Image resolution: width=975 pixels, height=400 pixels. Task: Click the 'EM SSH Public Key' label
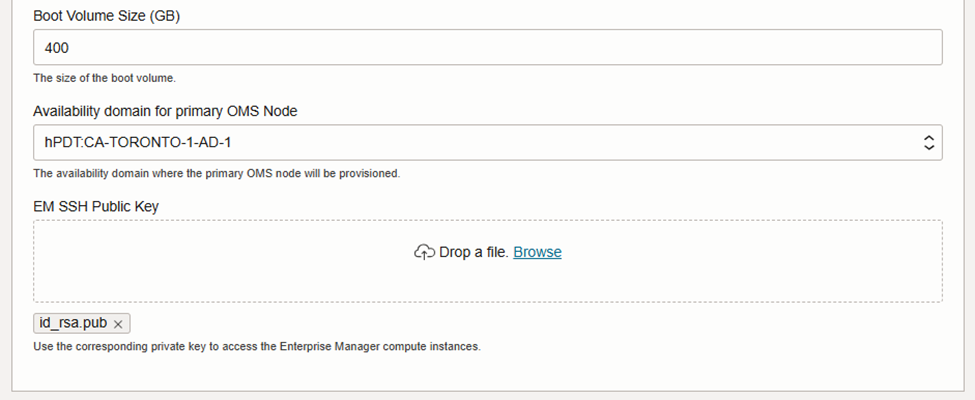(96, 206)
